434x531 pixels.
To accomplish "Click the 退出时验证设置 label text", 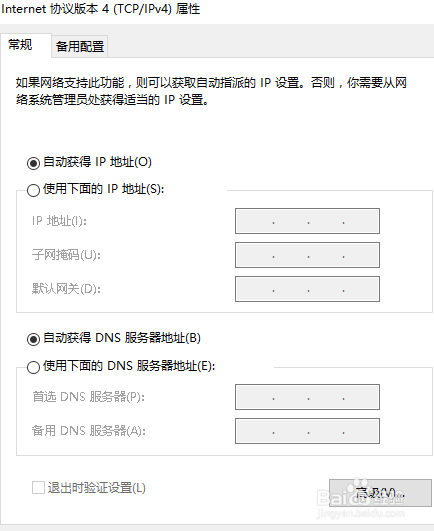I will pyautogui.click(x=96, y=488).
